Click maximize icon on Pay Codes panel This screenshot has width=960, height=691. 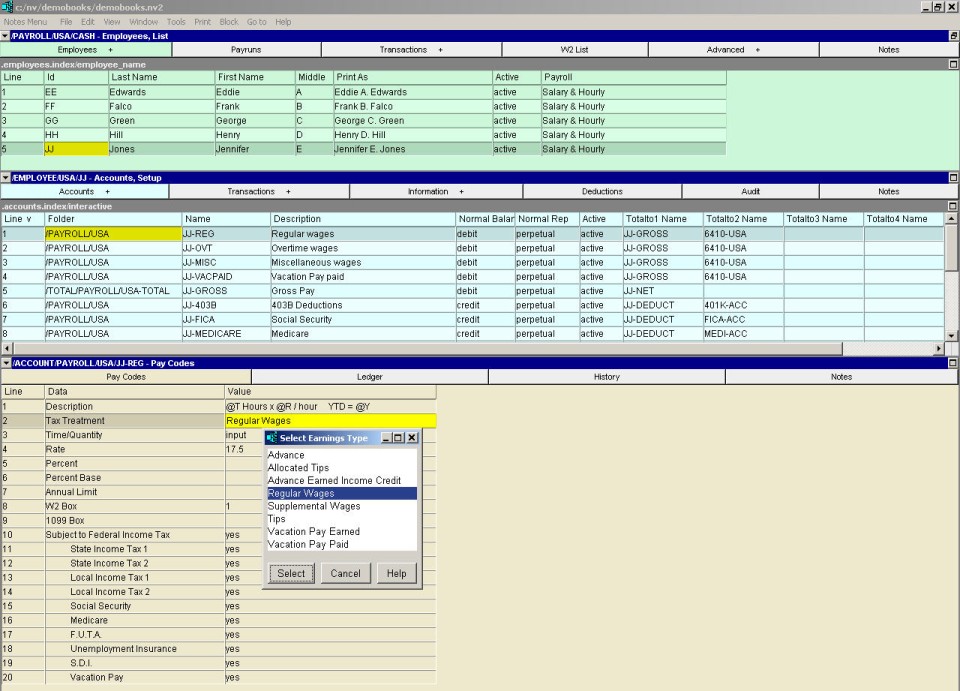(953, 363)
